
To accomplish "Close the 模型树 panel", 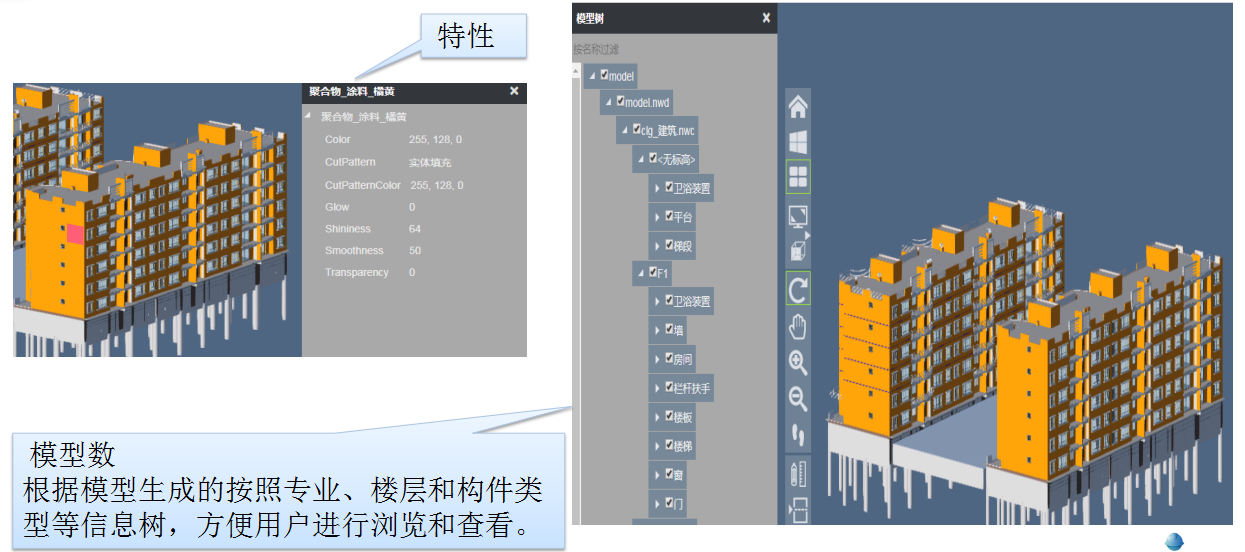I will click(766, 18).
